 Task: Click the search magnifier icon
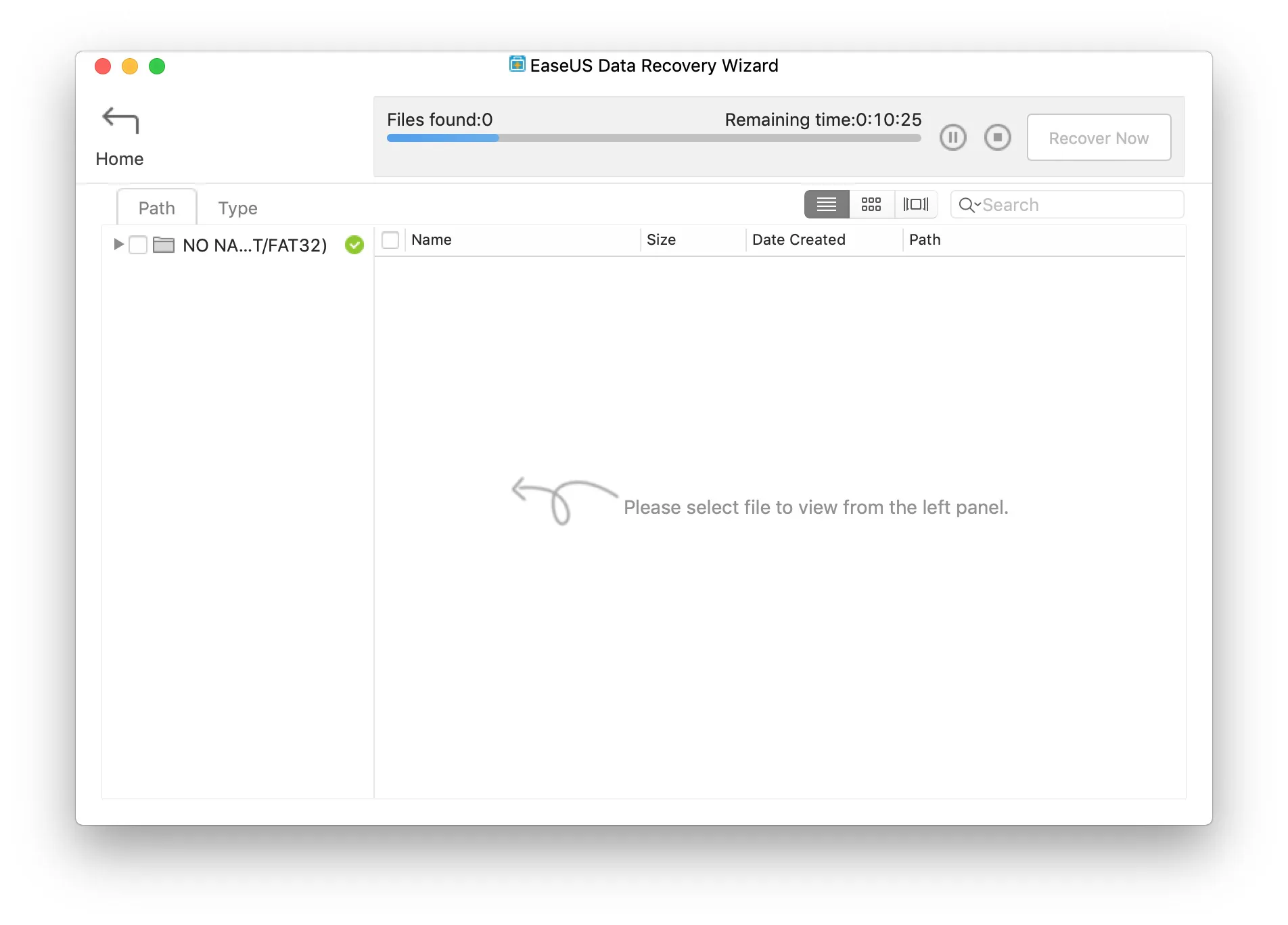pos(966,205)
